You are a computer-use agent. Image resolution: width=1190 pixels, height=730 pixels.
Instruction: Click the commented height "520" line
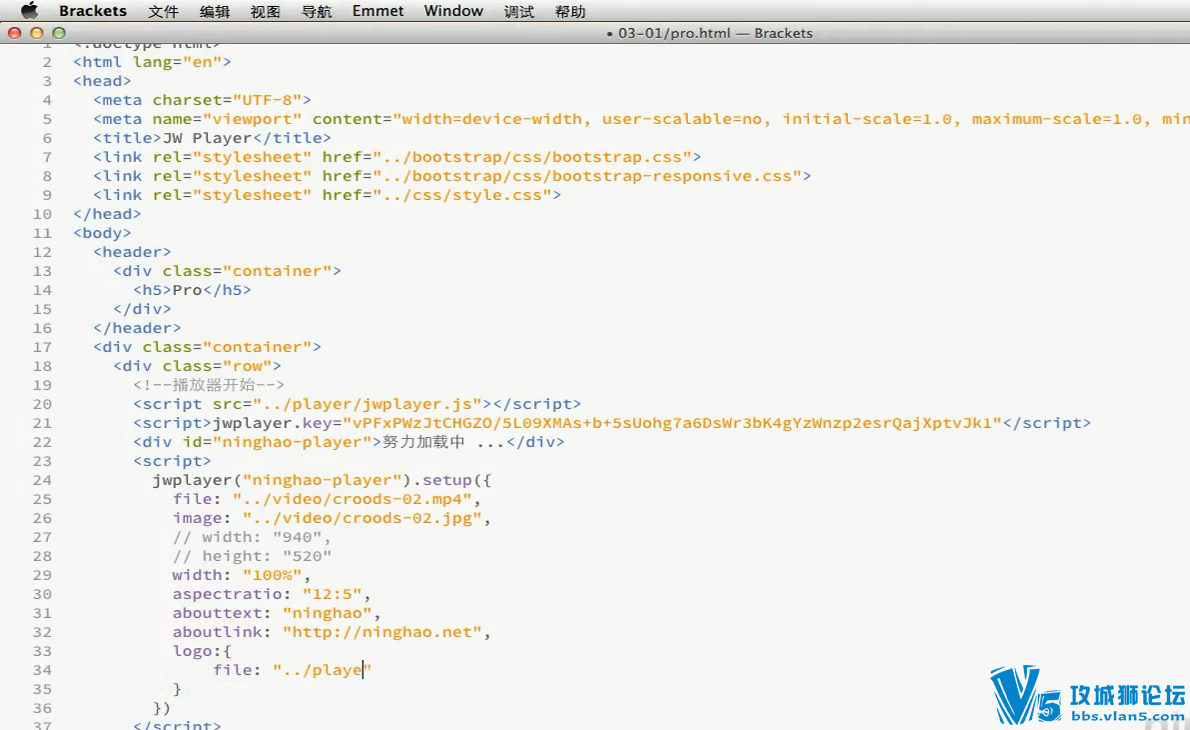click(x=251, y=556)
